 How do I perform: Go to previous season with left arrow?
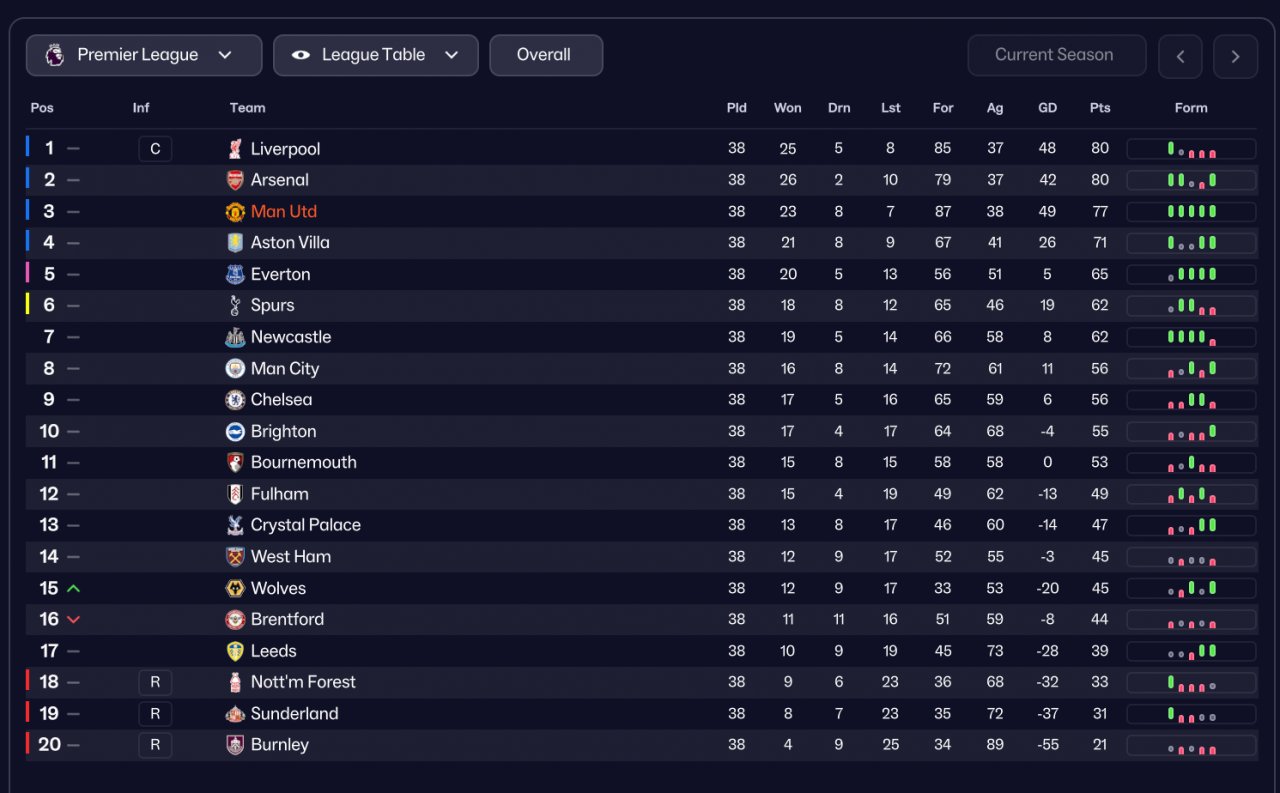pyautogui.click(x=1180, y=56)
